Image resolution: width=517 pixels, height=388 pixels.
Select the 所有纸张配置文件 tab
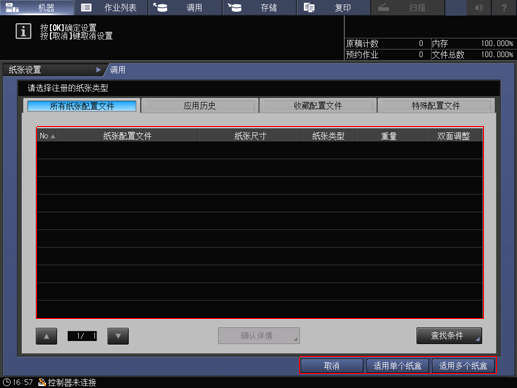coord(82,106)
